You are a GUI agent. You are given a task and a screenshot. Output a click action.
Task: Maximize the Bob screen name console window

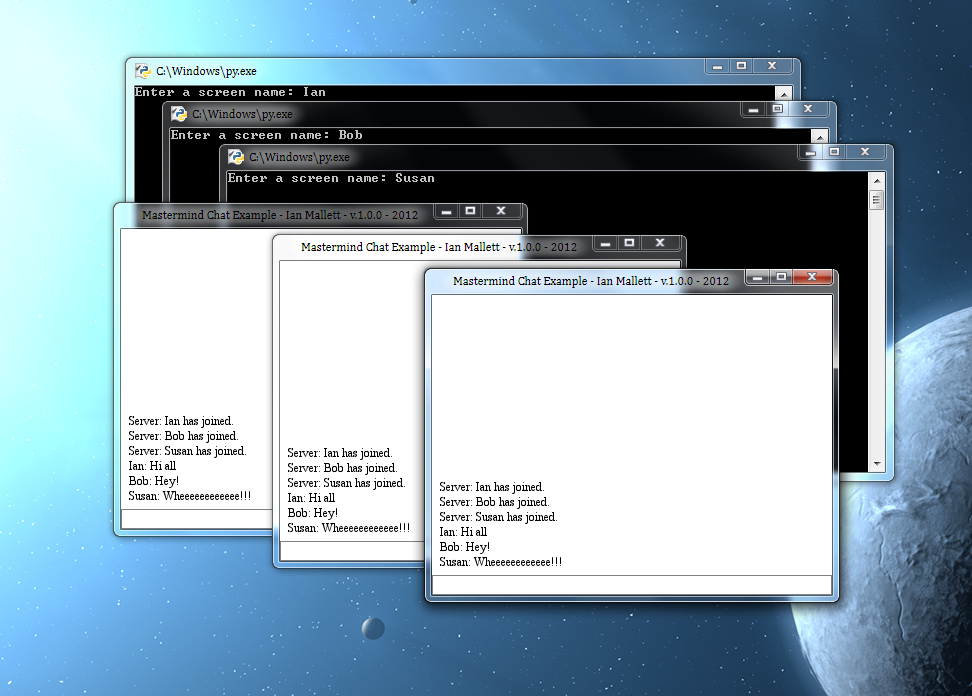click(777, 109)
